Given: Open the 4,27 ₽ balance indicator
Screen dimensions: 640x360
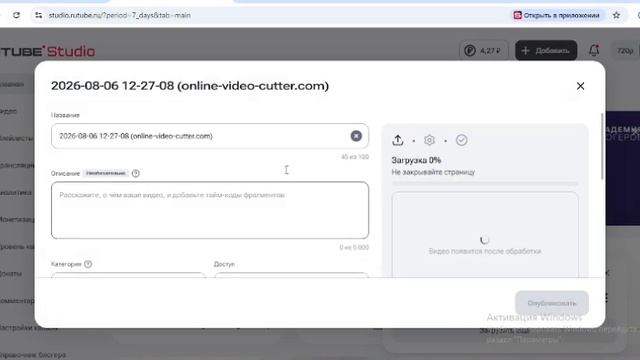Looking at the screenshot, I should [x=483, y=51].
